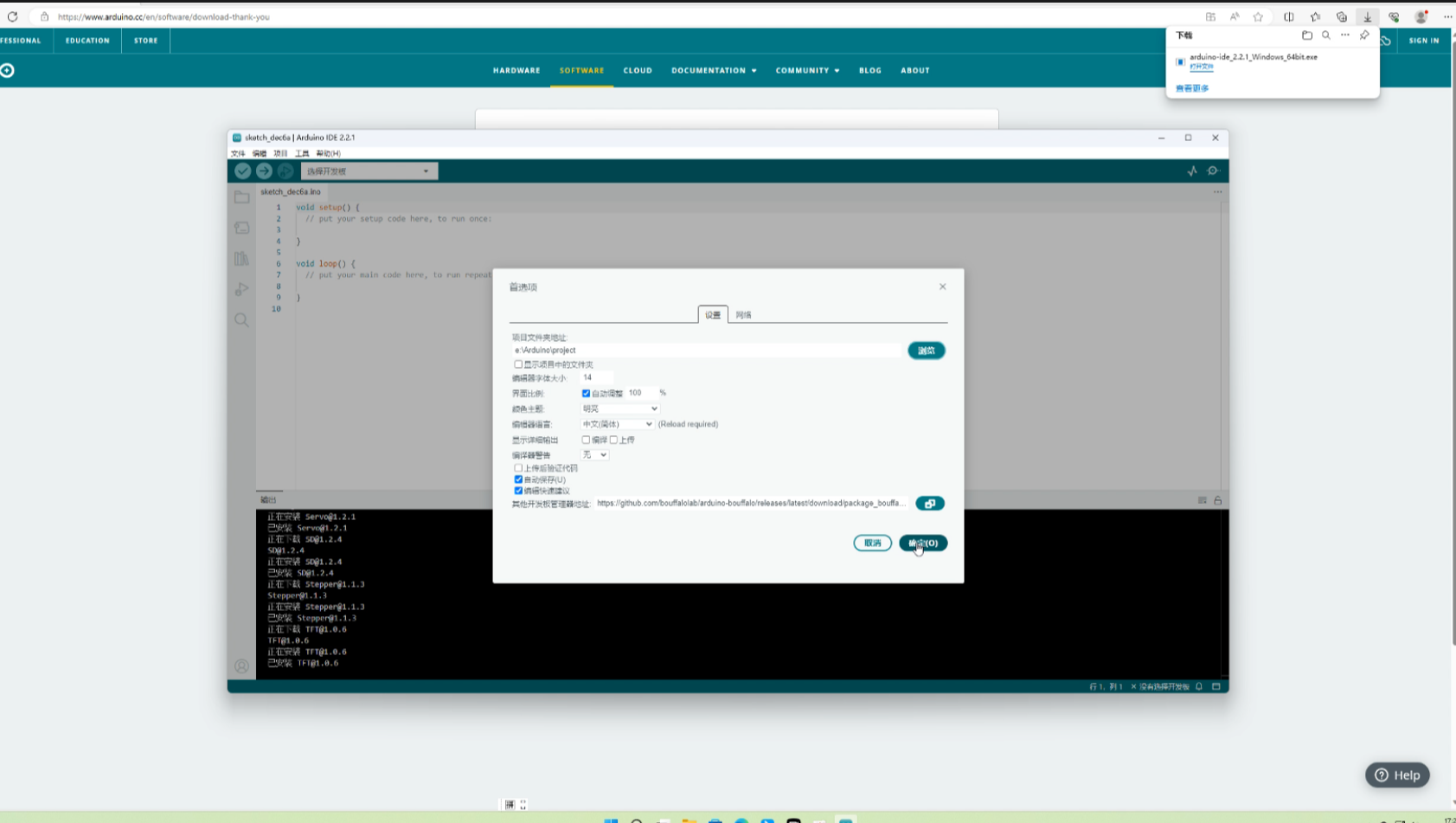The image size is (1456, 823).
Task: Open the Tools menu in Arduino IDE
Action: click(x=301, y=153)
